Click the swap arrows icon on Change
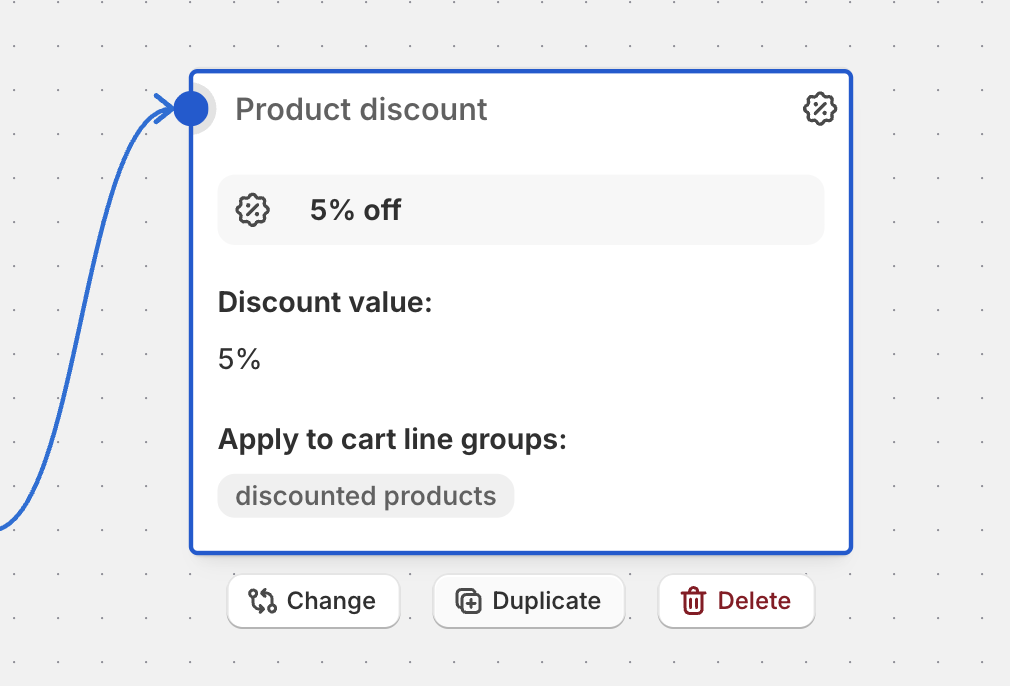 (262, 601)
